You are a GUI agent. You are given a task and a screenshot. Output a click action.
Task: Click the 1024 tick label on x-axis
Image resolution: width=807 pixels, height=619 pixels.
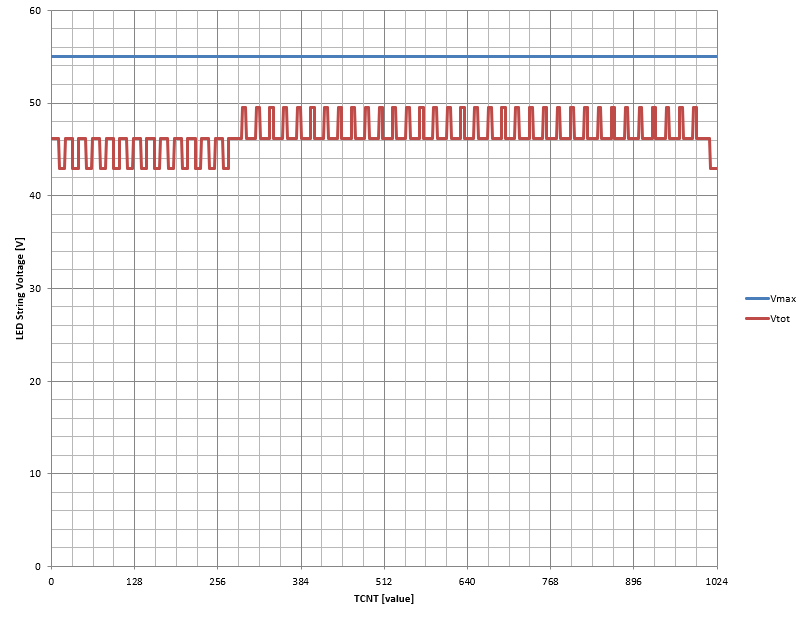716,580
